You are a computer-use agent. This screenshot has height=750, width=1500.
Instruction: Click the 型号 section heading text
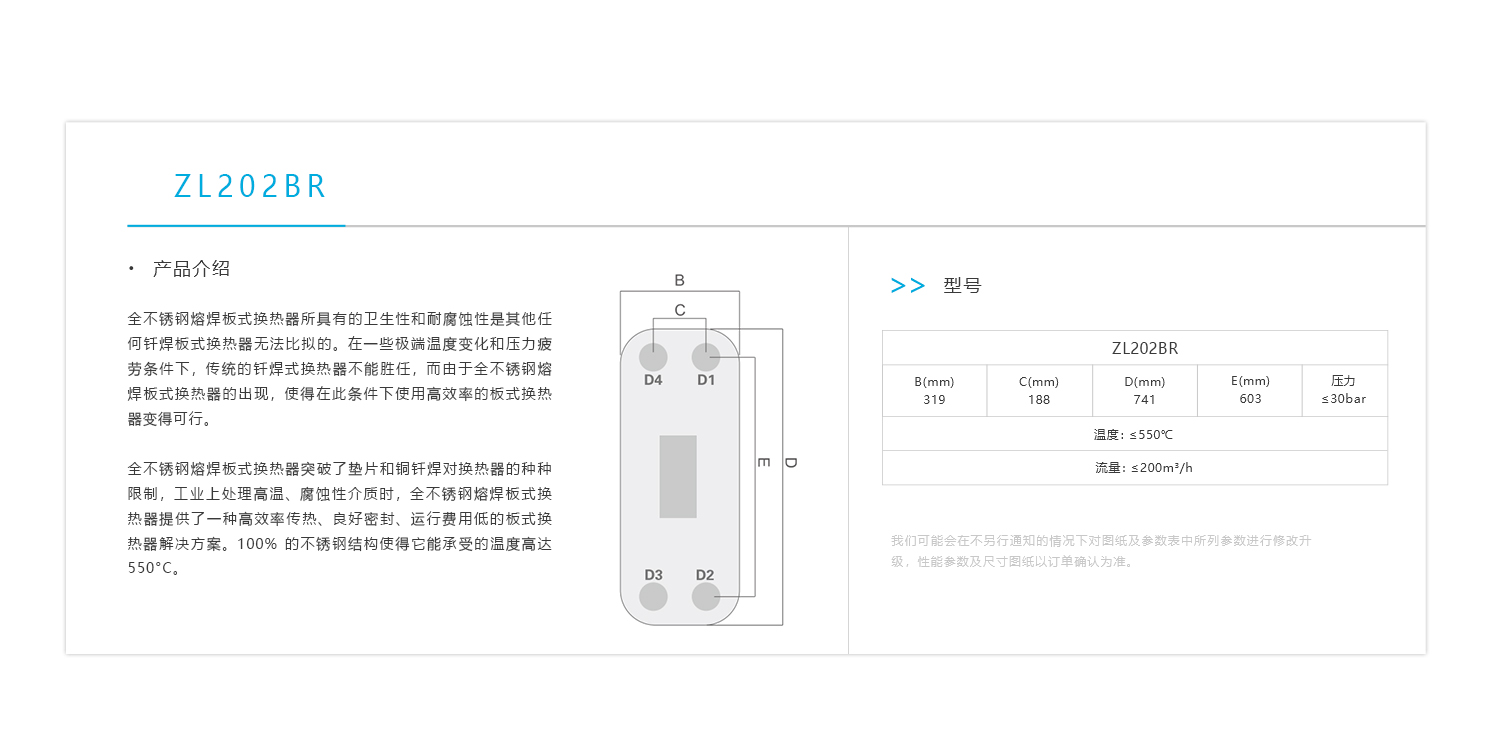click(962, 286)
